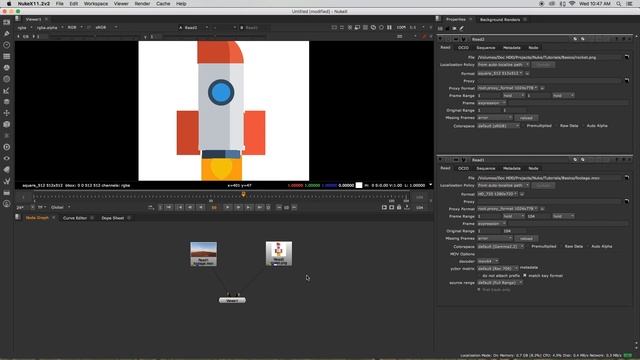Open the Image nodes toolbar menu icon

tap(7, 22)
